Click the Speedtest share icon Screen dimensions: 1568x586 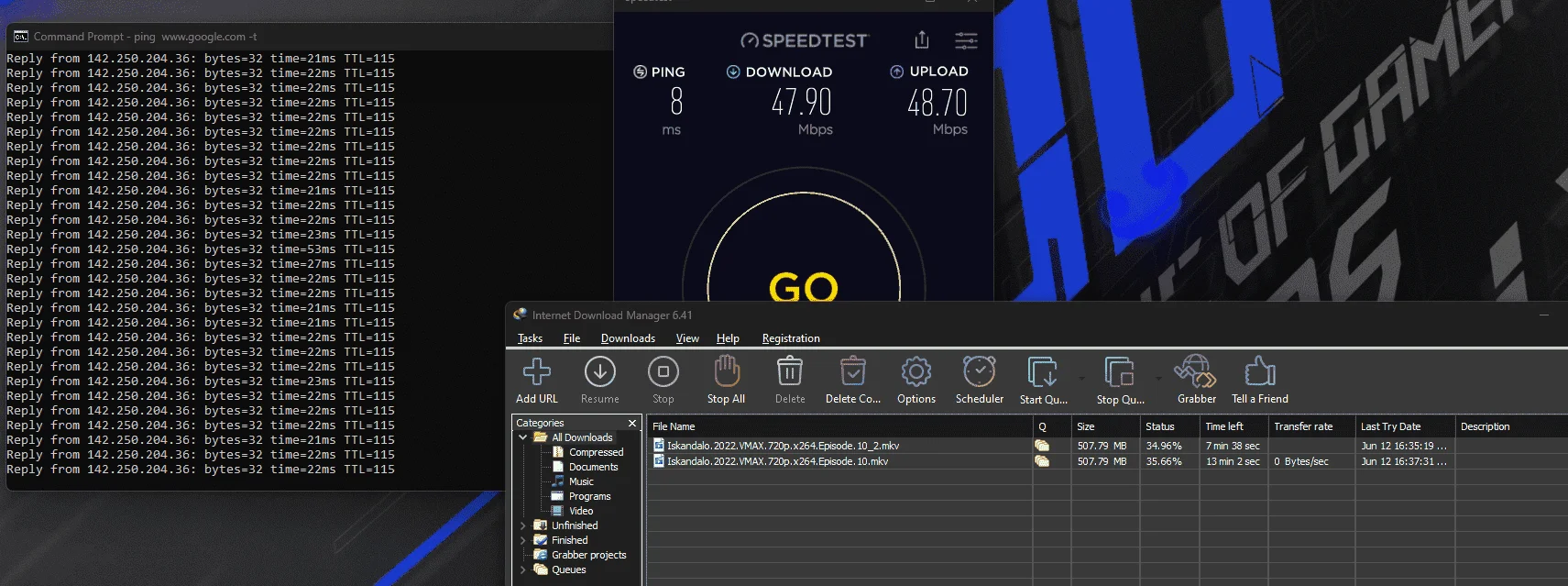point(922,40)
